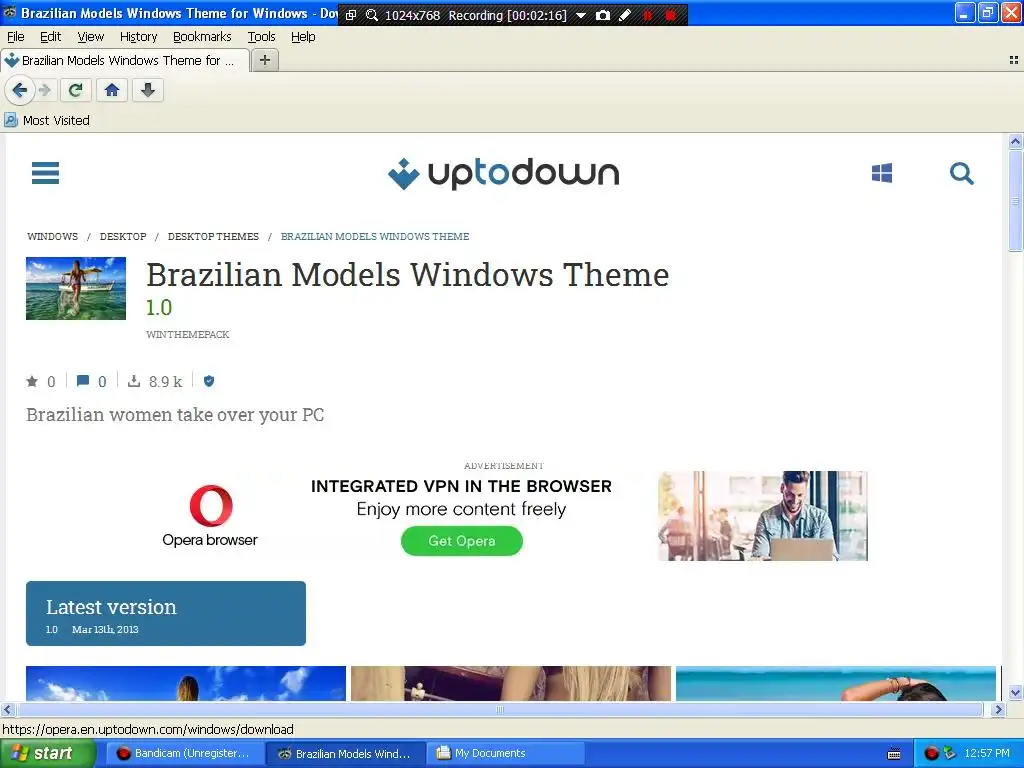Click the Latest version button

(166, 613)
